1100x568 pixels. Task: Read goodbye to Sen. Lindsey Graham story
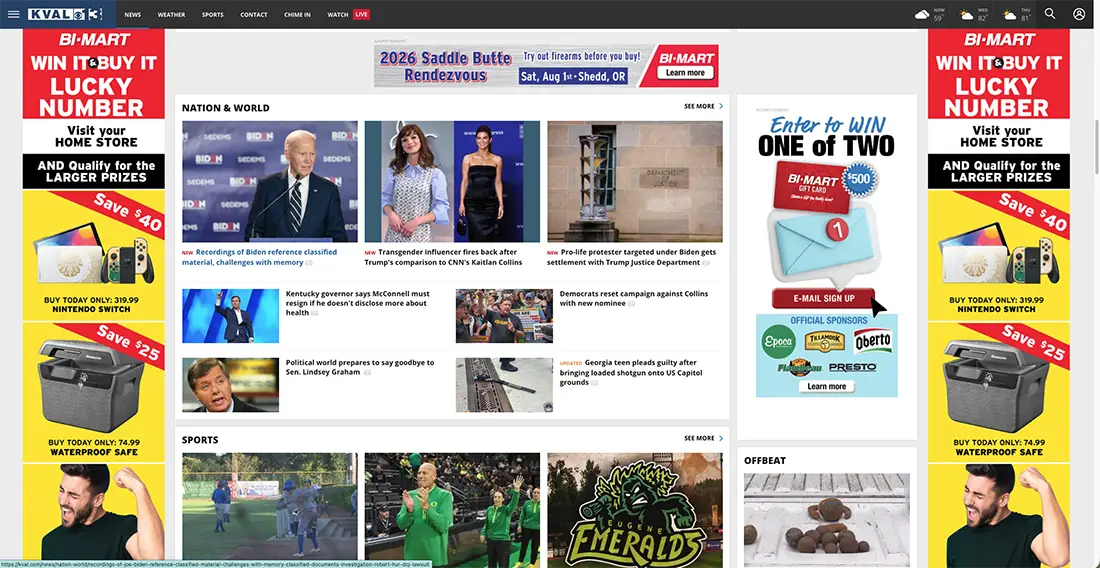(360, 367)
